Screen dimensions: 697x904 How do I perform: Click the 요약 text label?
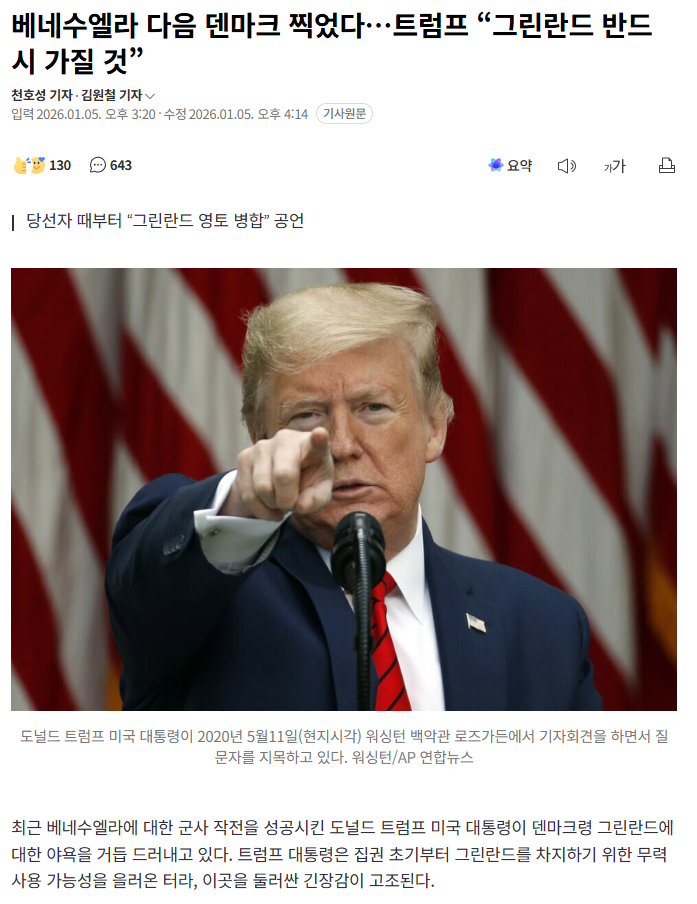519,166
